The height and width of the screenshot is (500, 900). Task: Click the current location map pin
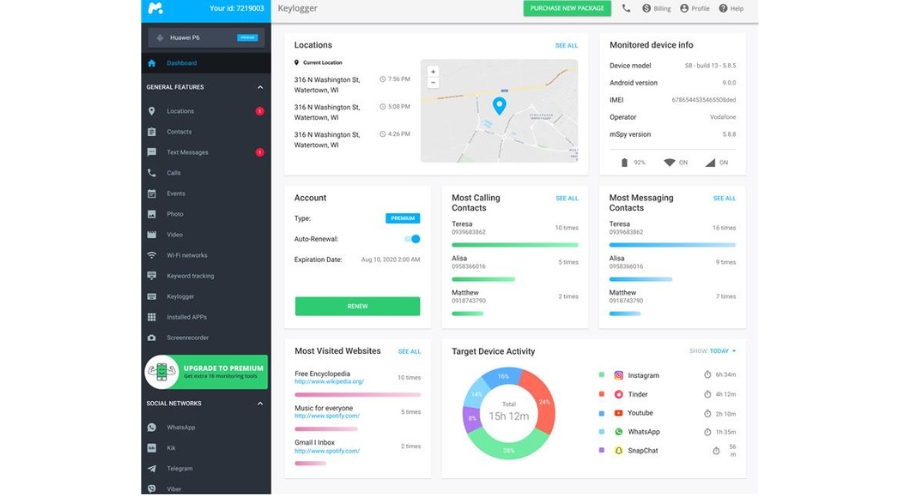point(499,105)
